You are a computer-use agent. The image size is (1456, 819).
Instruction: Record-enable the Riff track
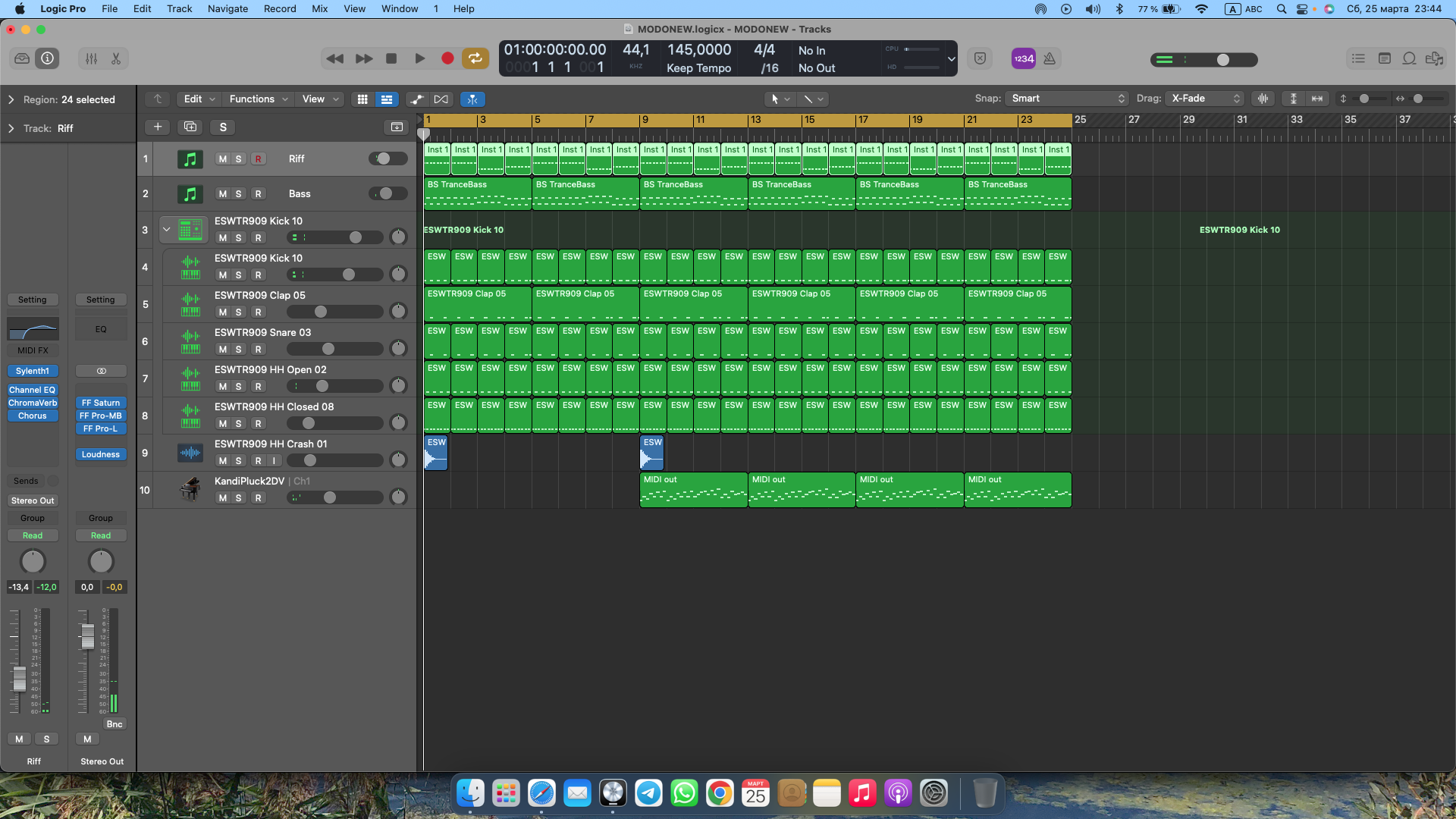(258, 159)
